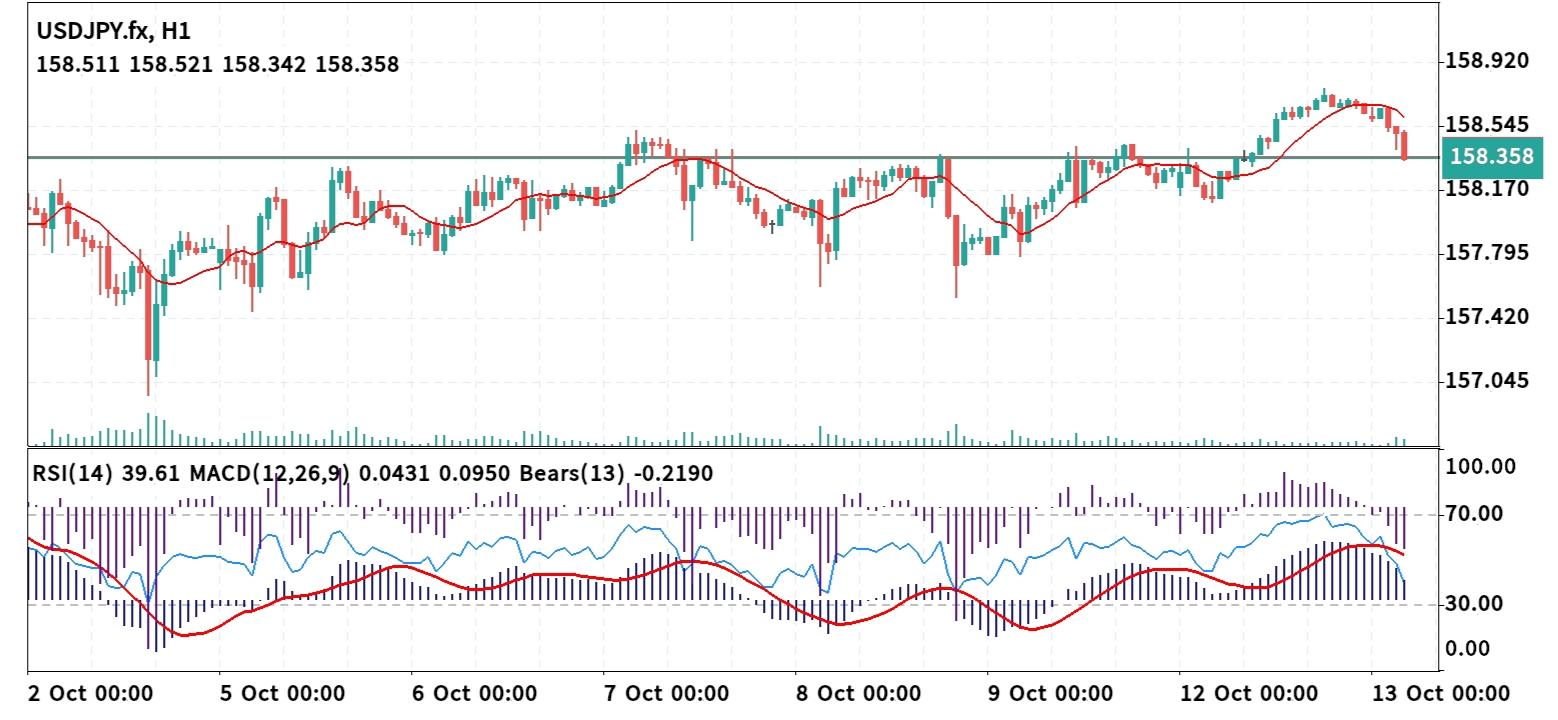Click the 157.420 price axis label
1558x720 pixels.
[1487, 317]
